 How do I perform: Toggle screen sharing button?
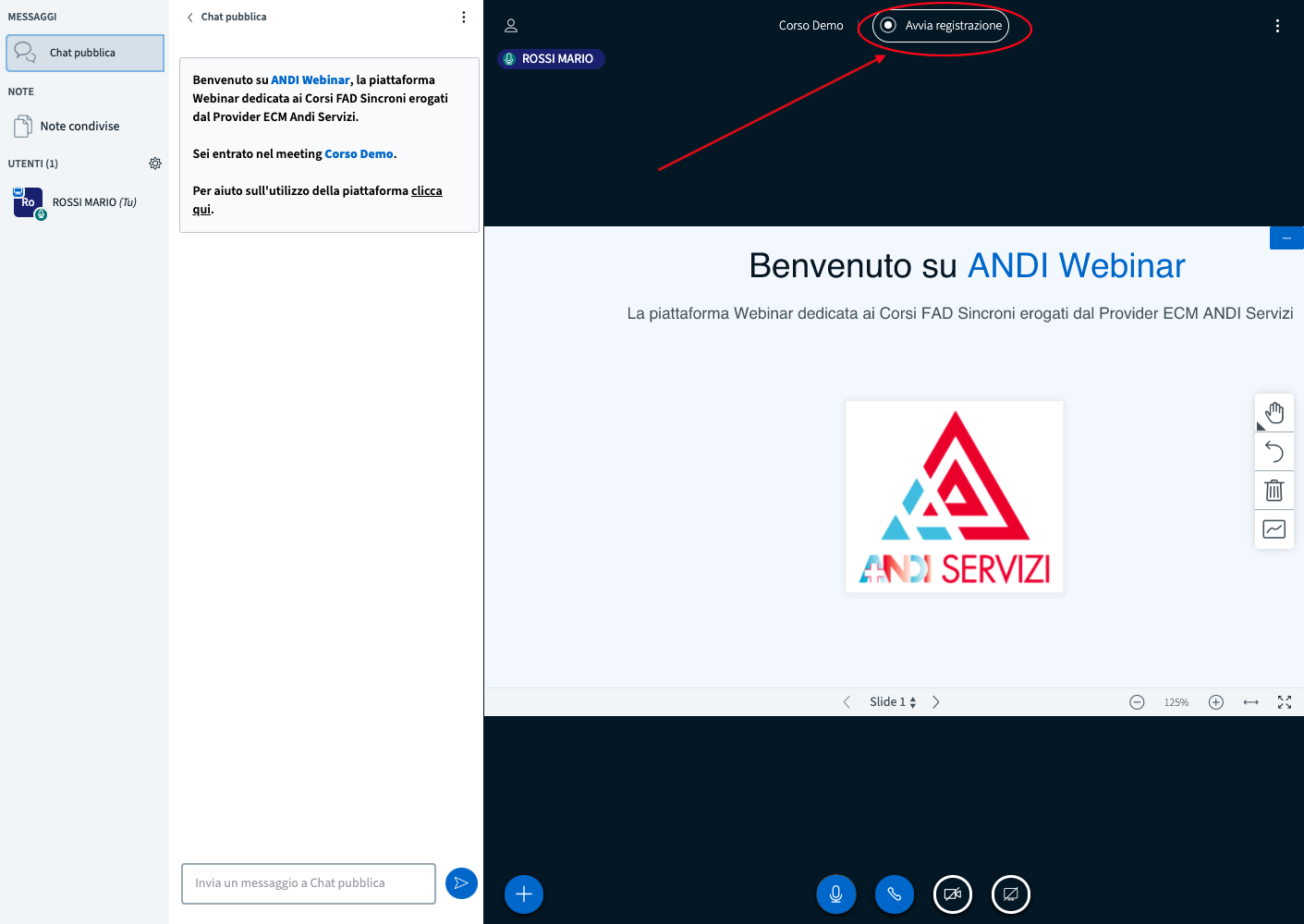[x=1011, y=894]
